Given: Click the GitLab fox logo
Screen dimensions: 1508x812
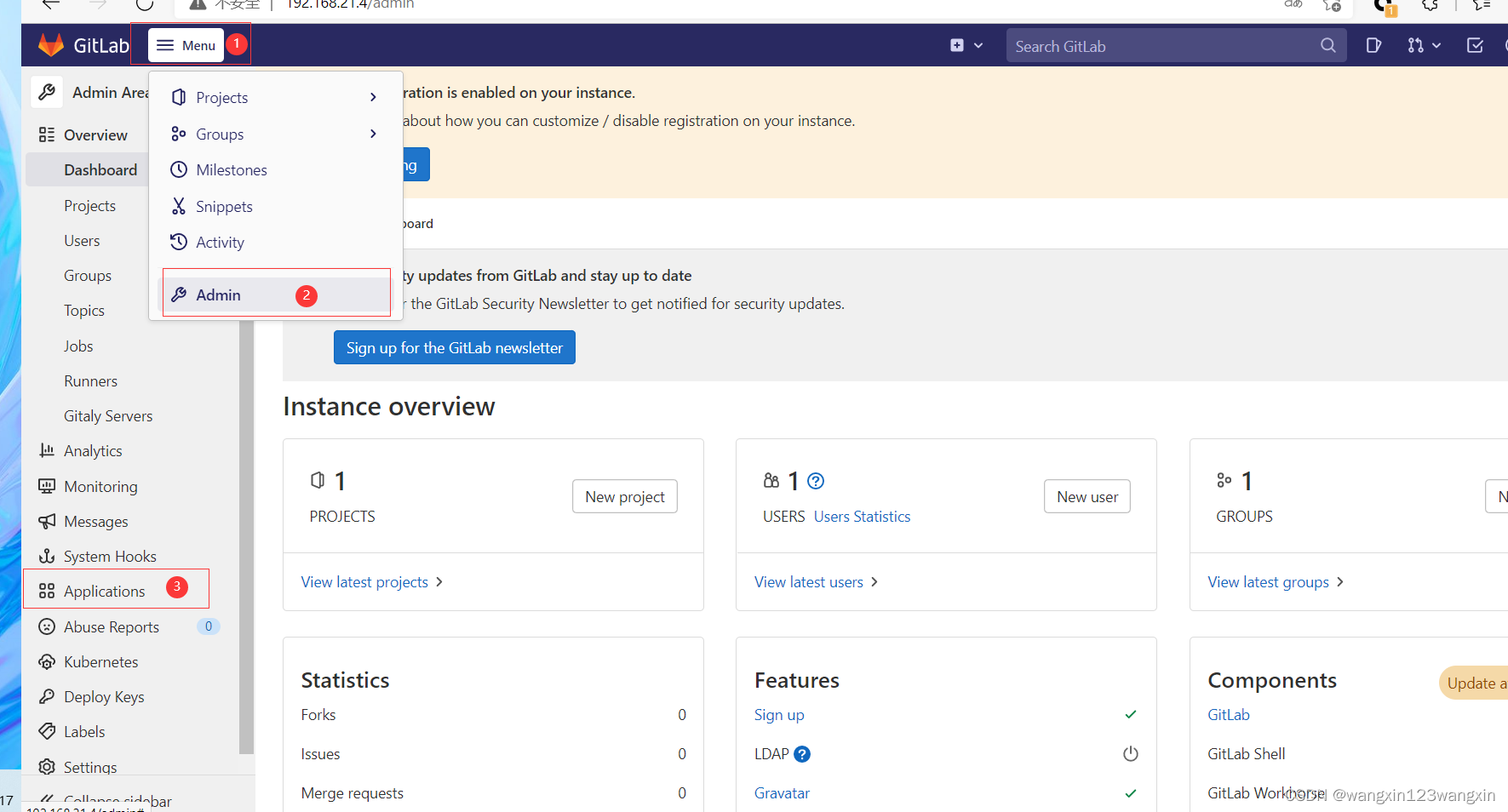Looking at the screenshot, I should coord(51,45).
